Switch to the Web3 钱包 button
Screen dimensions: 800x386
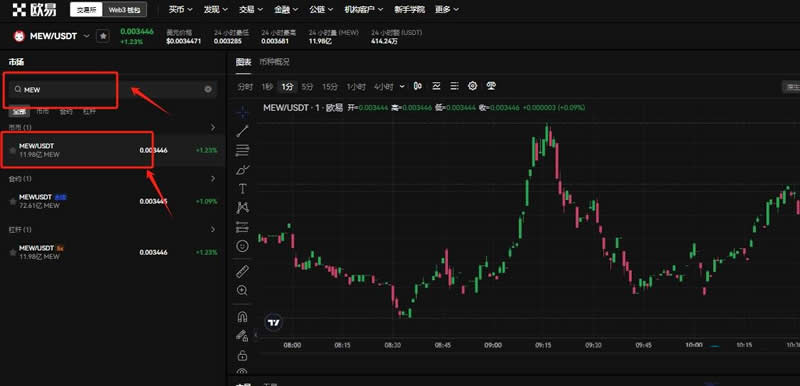(x=124, y=9)
